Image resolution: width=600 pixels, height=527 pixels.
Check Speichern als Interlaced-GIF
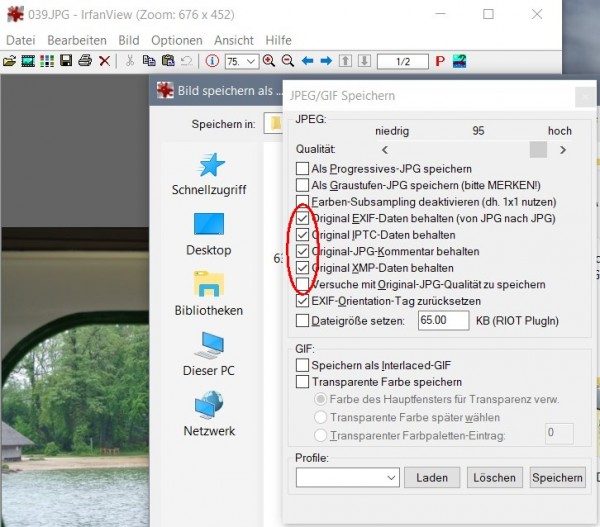(302, 365)
